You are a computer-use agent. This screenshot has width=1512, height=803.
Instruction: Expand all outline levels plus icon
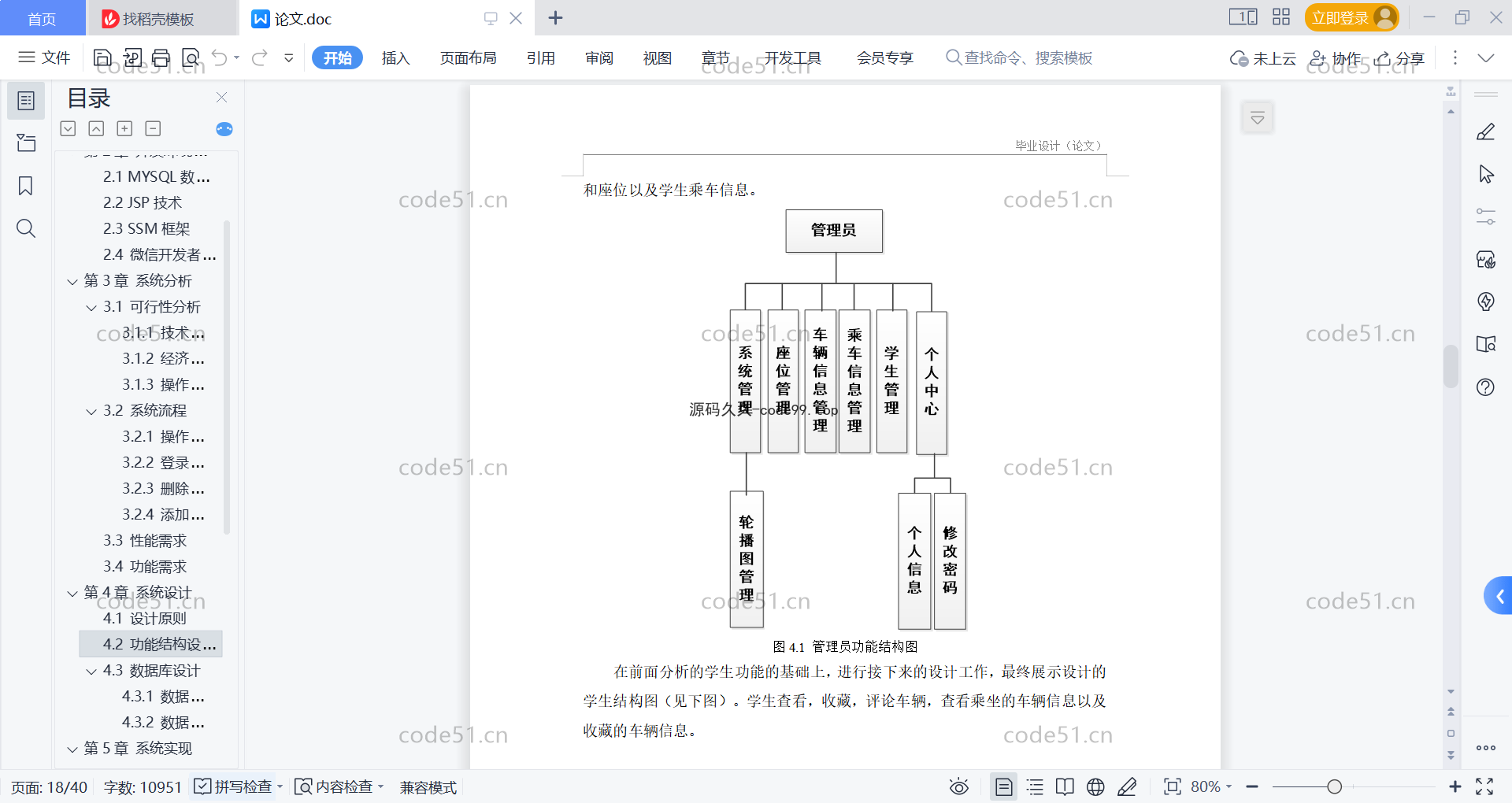click(x=124, y=128)
